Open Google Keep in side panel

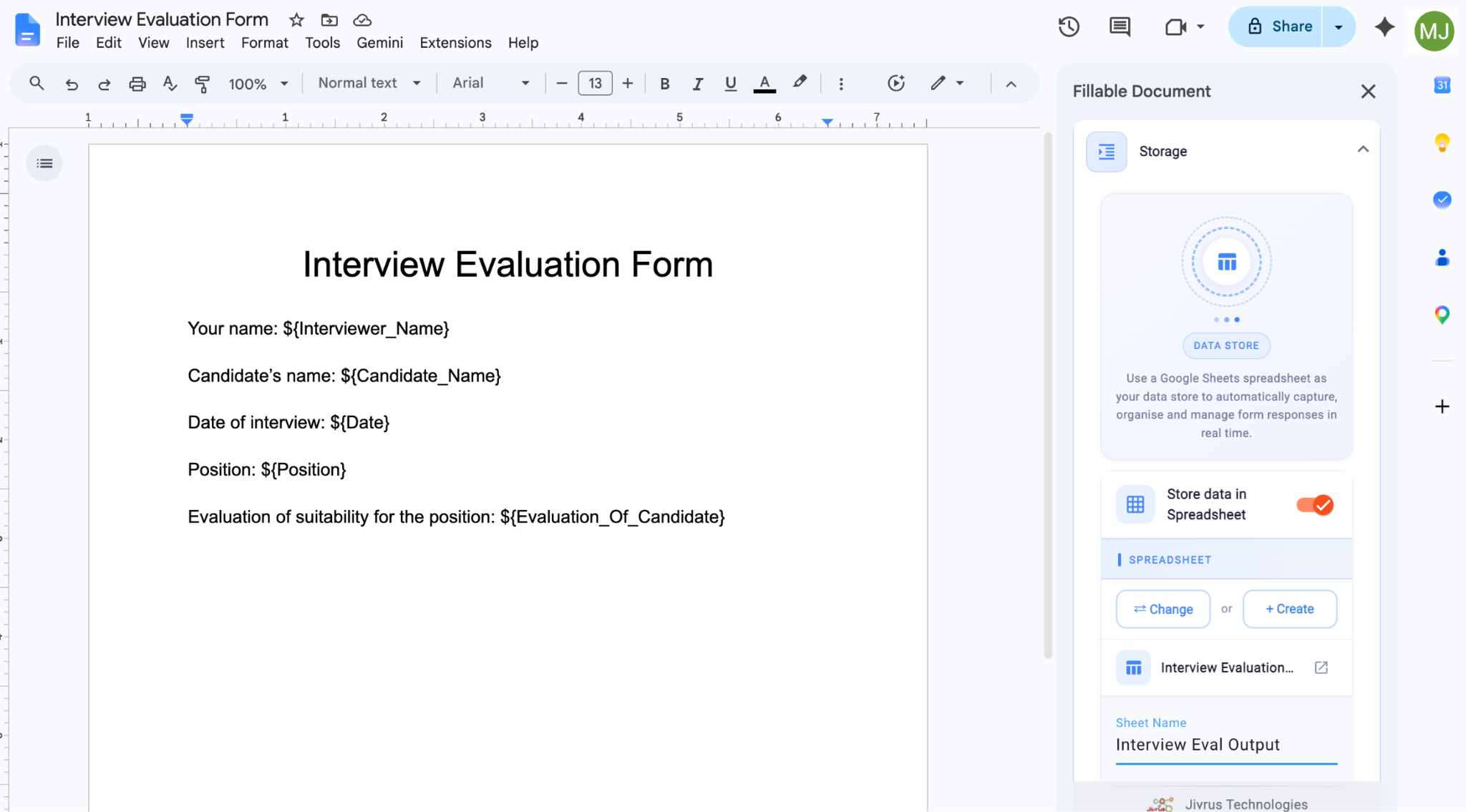click(x=1442, y=142)
